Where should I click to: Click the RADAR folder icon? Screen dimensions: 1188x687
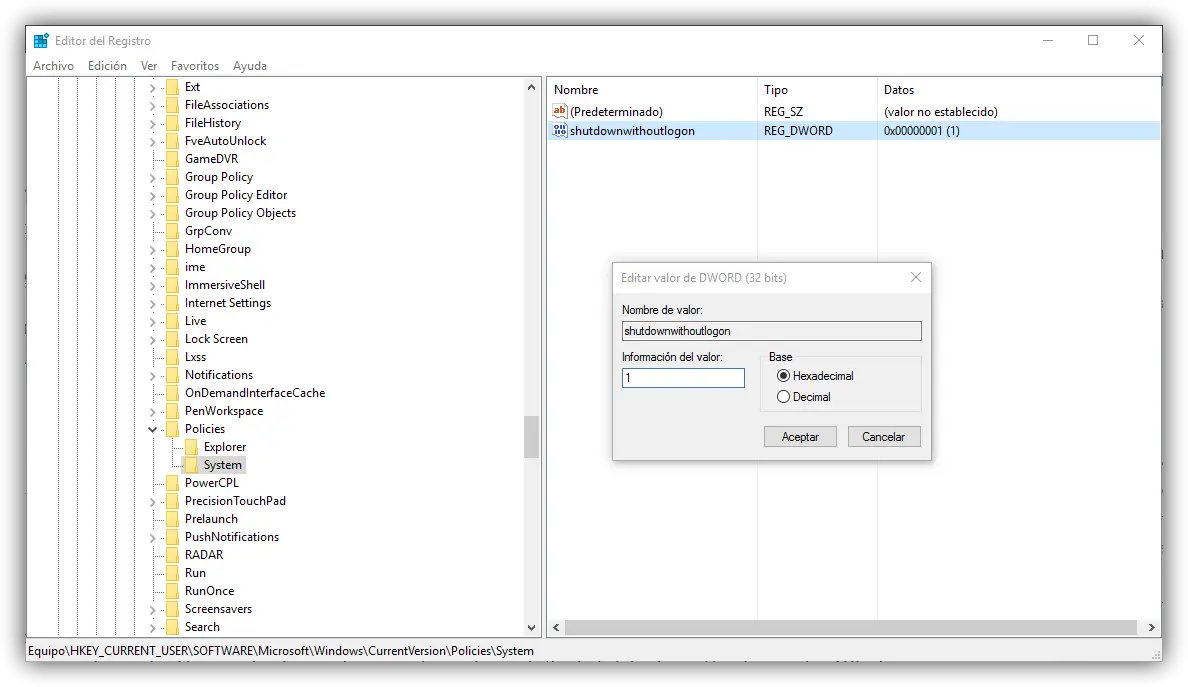(x=173, y=555)
